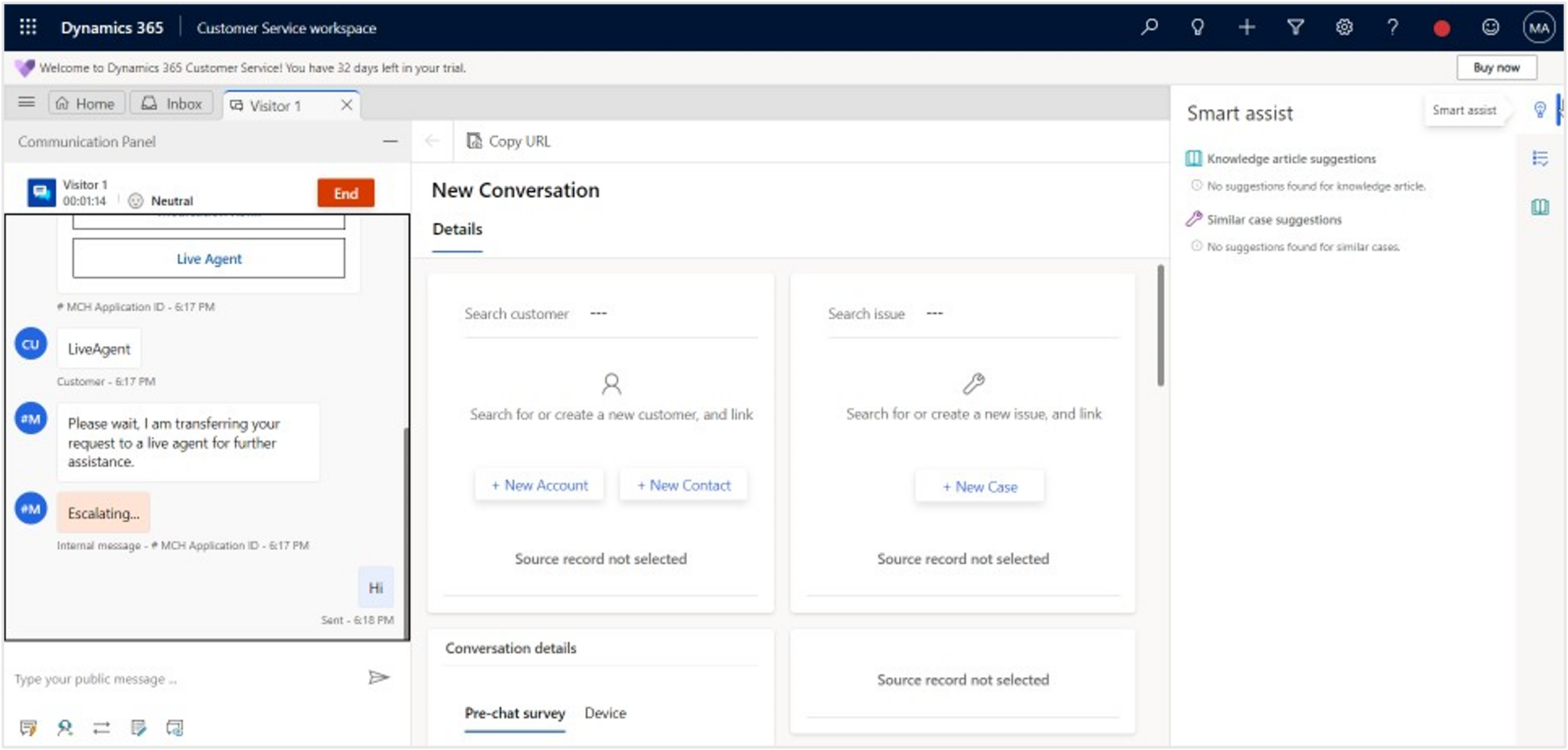Screen dimensions: 1568x750
Task: Click the chat transcript scrollbar
Action: pos(406,533)
